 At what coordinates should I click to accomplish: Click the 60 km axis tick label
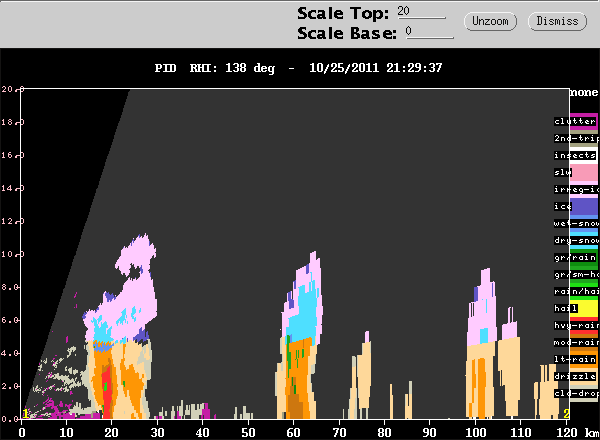(x=293, y=433)
